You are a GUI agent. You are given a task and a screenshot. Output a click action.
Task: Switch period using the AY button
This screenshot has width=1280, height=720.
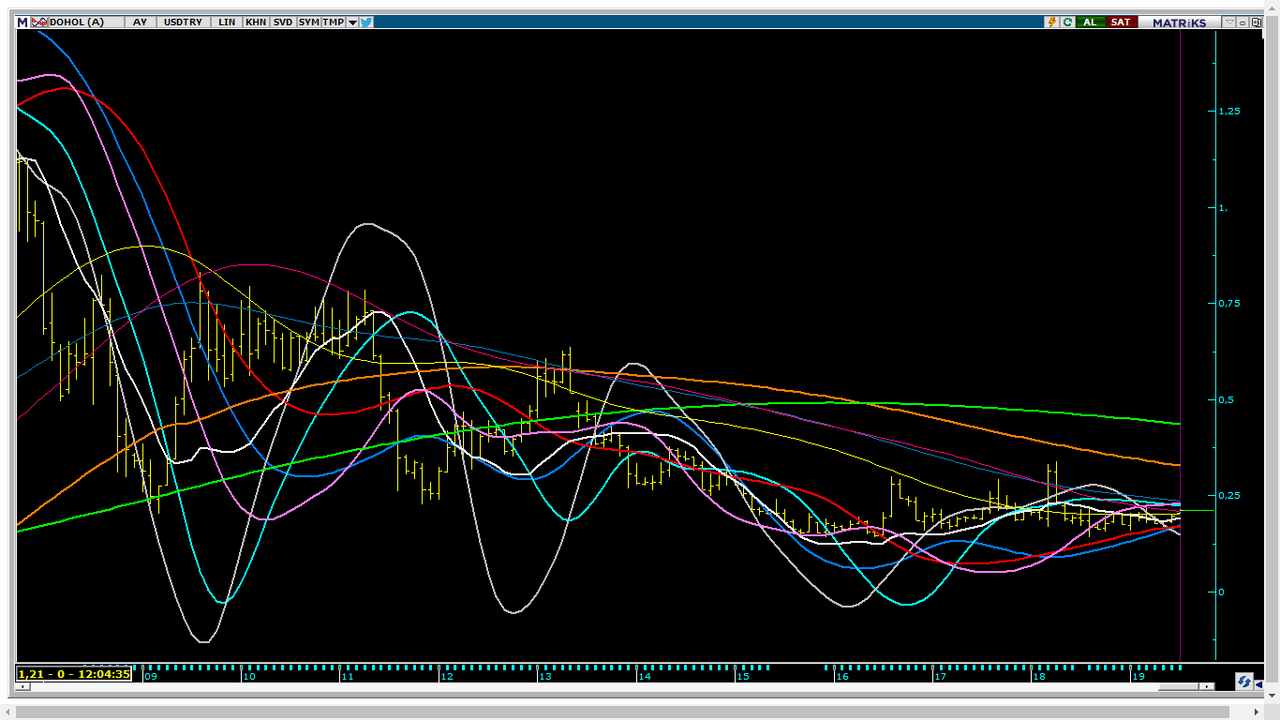tap(140, 22)
